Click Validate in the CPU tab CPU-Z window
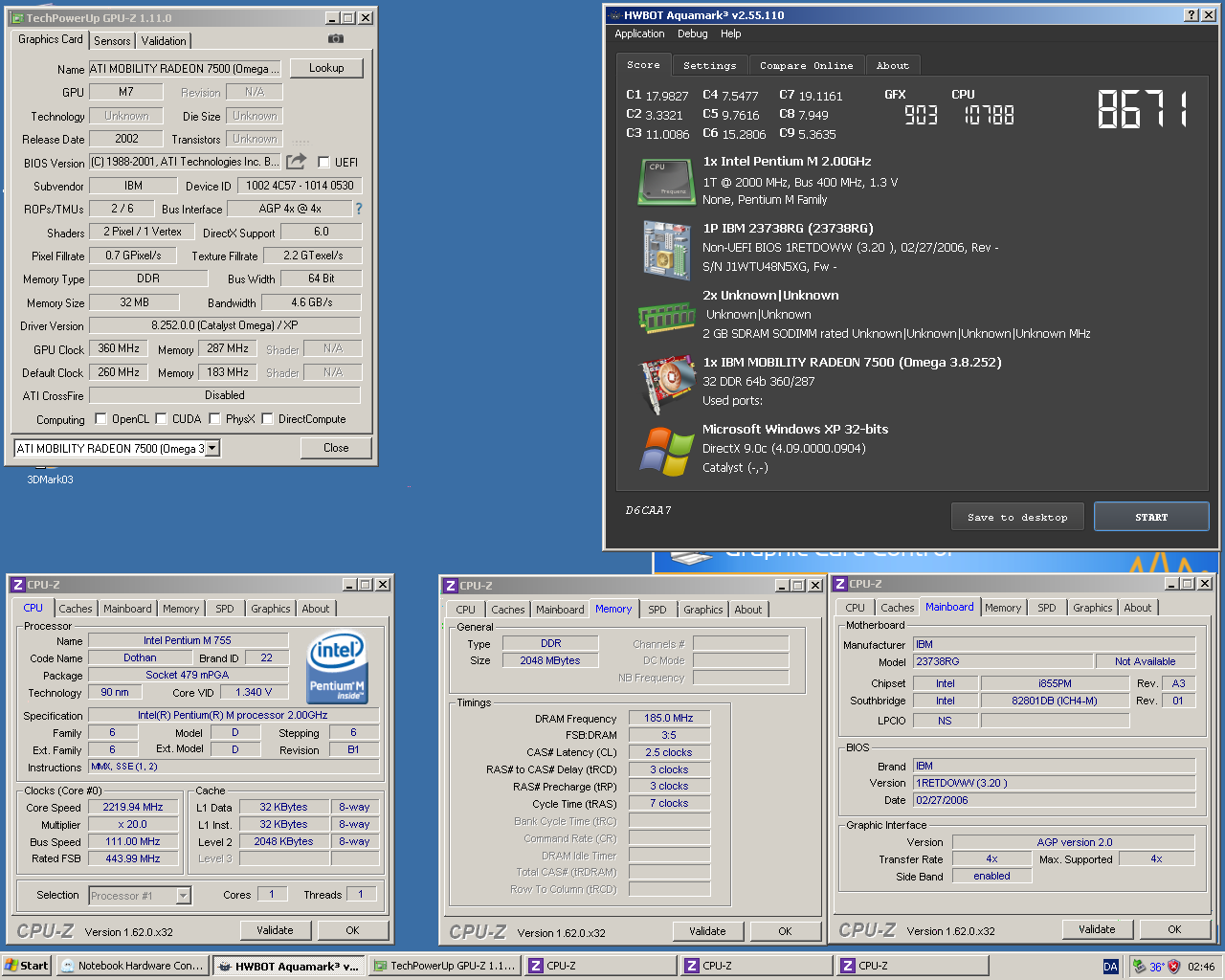The height and width of the screenshot is (980, 1225). coord(275,930)
